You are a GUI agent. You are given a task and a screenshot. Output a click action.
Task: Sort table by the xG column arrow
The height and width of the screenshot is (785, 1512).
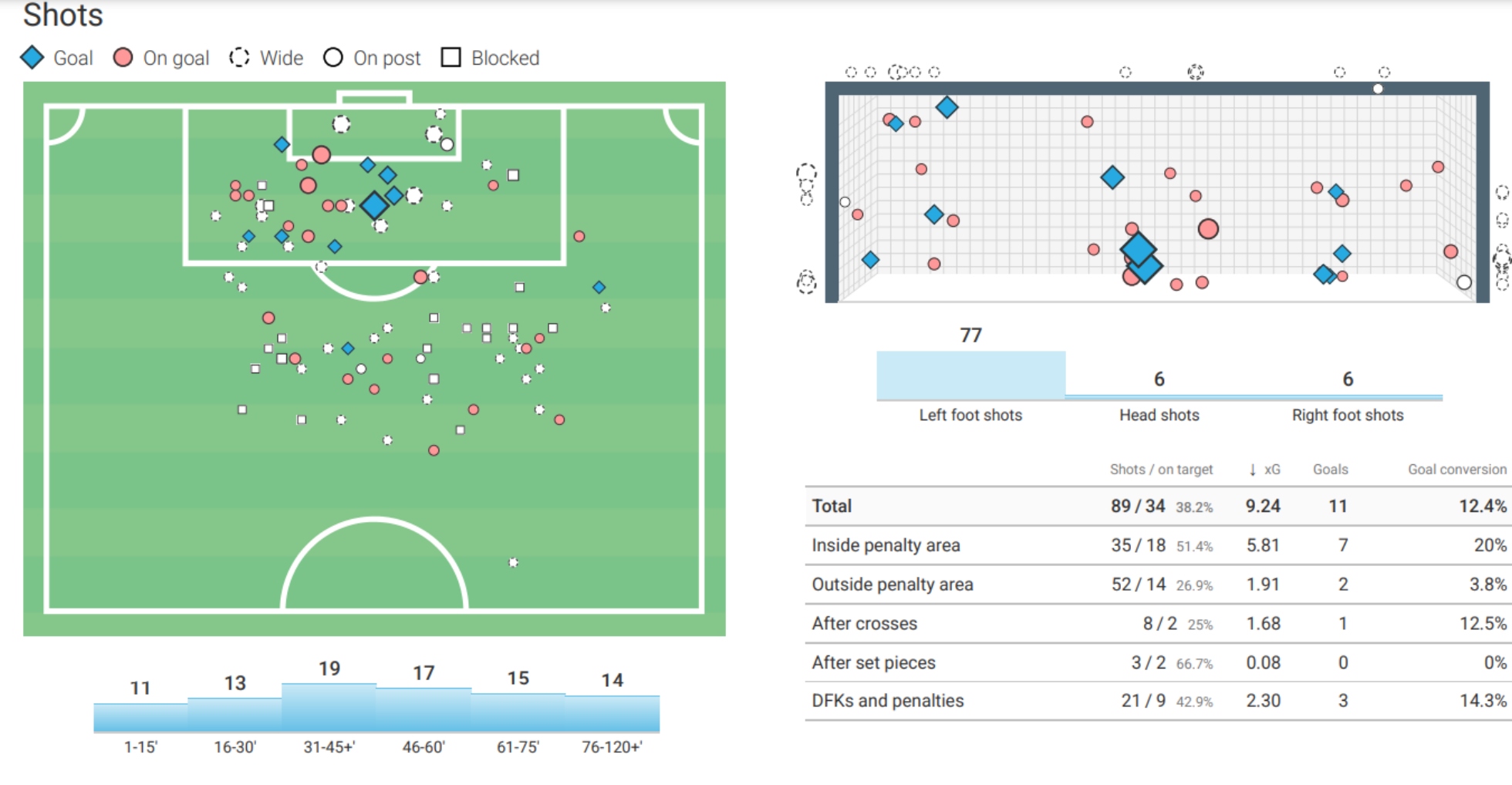1253,470
